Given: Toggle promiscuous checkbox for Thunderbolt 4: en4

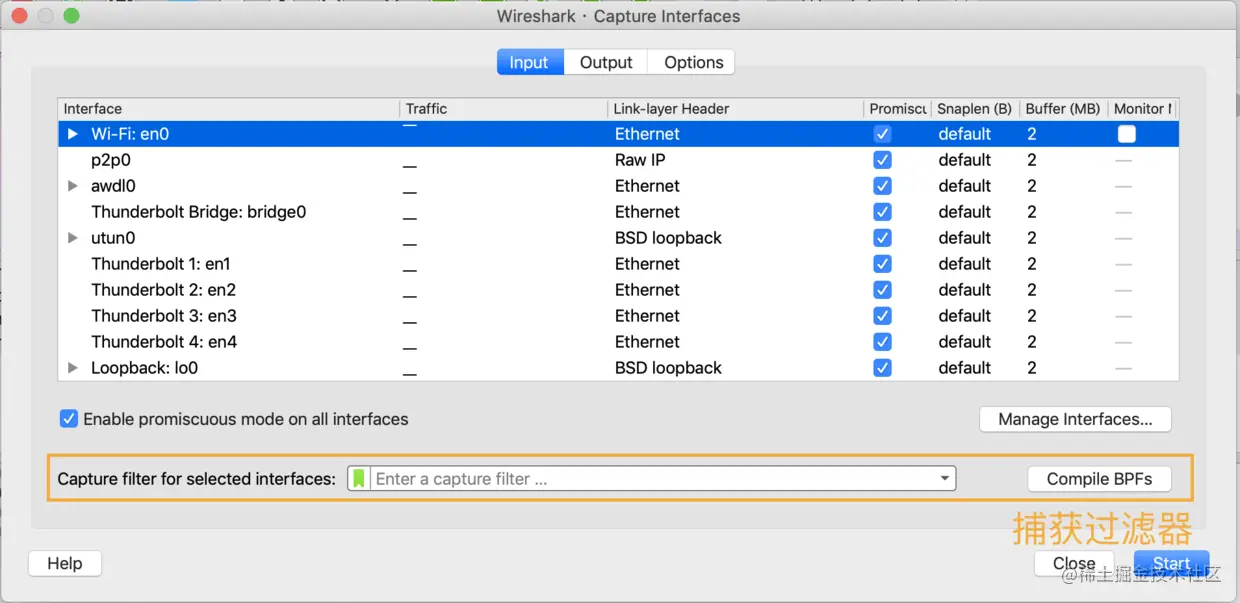Looking at the screenshot, I should [x=882, y=342].
